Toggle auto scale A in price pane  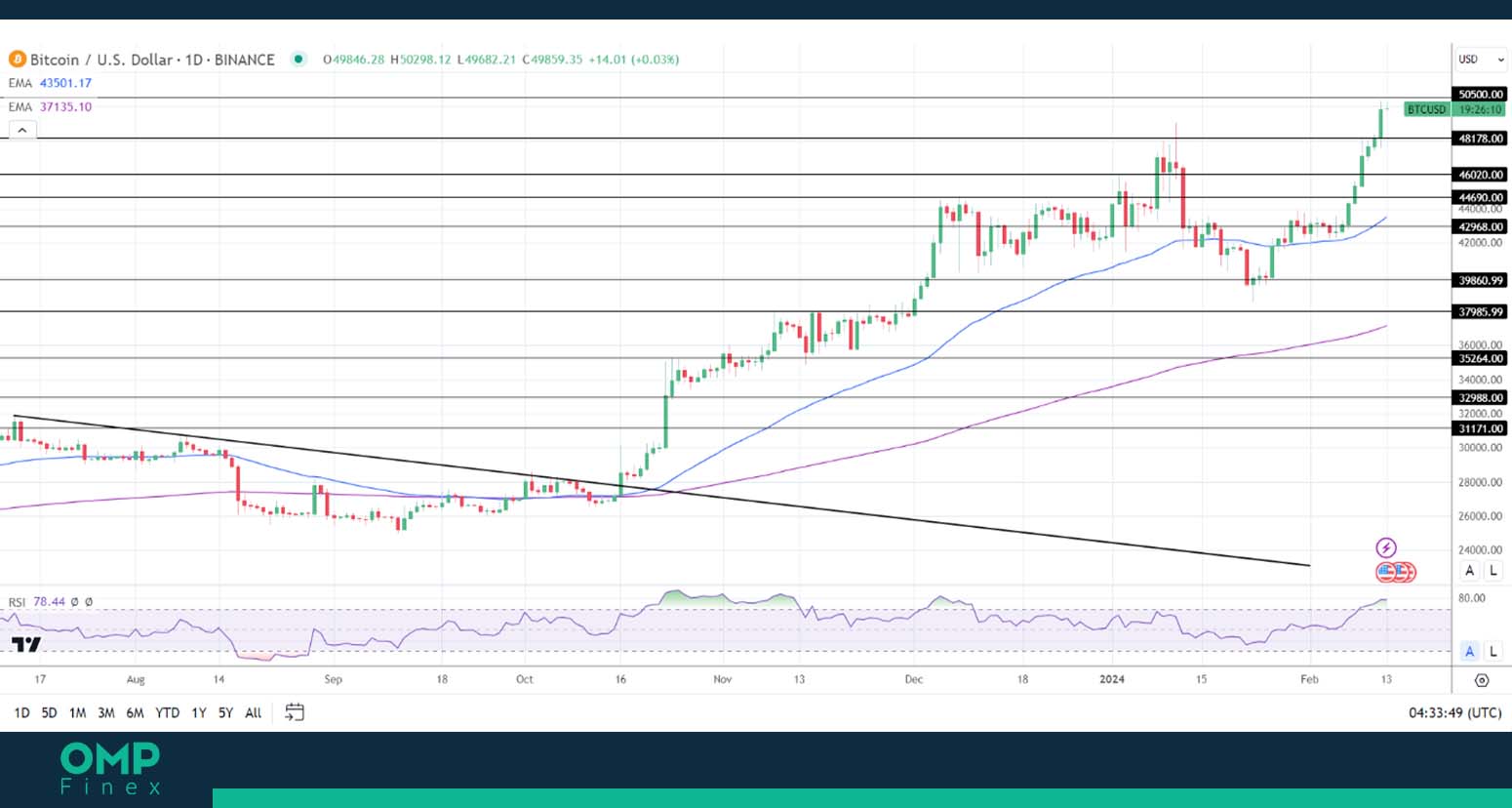1469,571
